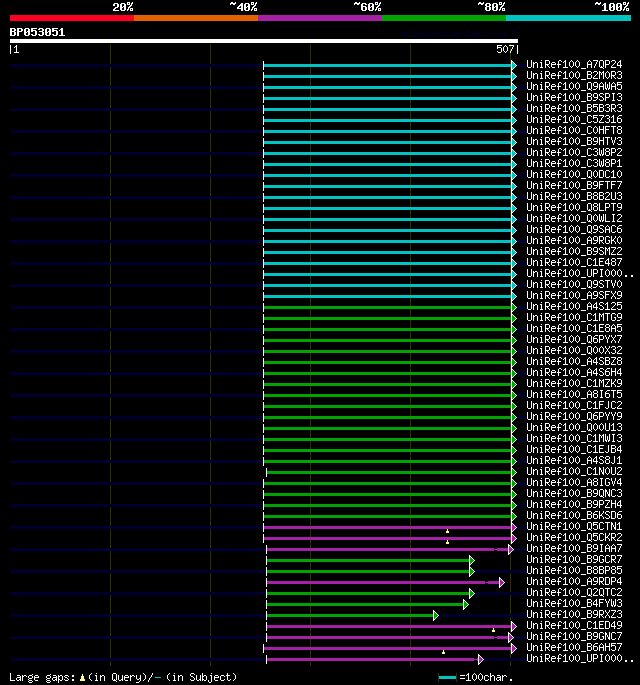This screenshot has height=685, width=640.
Task: Select the UniRef100_Q8LPT9 label
Action: pyautogui.click(x=574, y=207)
